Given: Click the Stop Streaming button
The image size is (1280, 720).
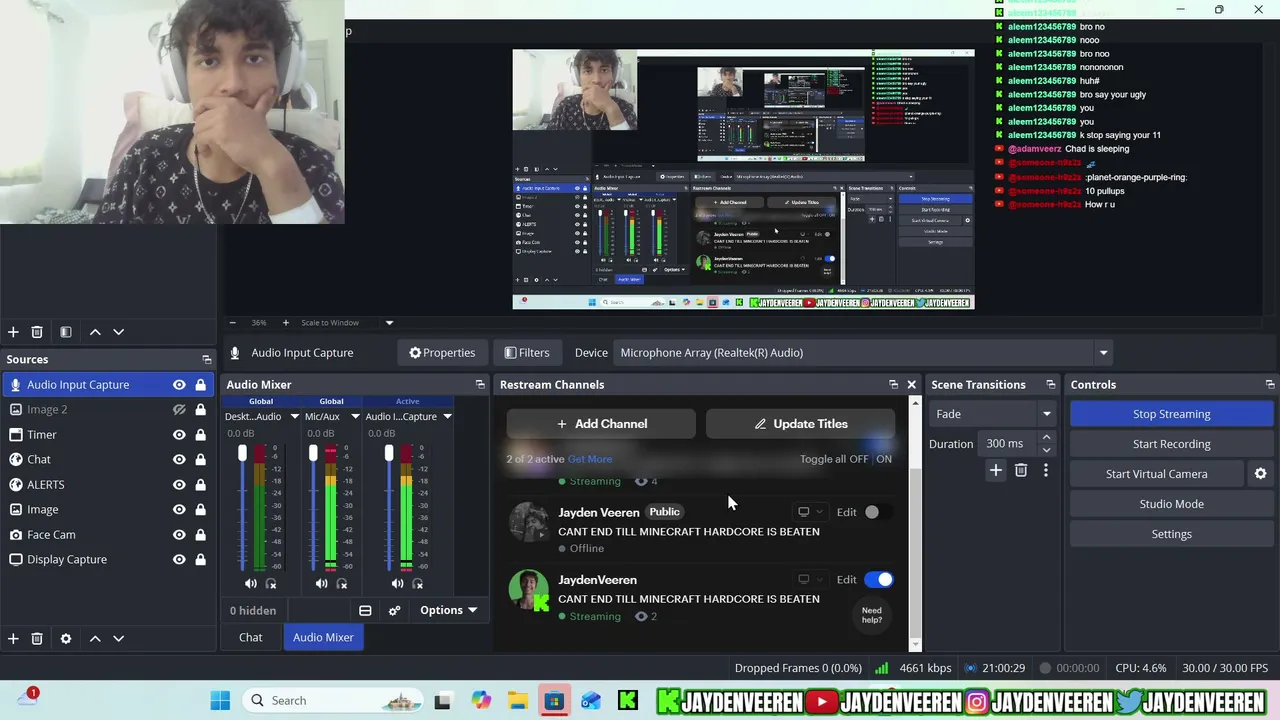Looking at the screenshot, I should [1171, 414].
